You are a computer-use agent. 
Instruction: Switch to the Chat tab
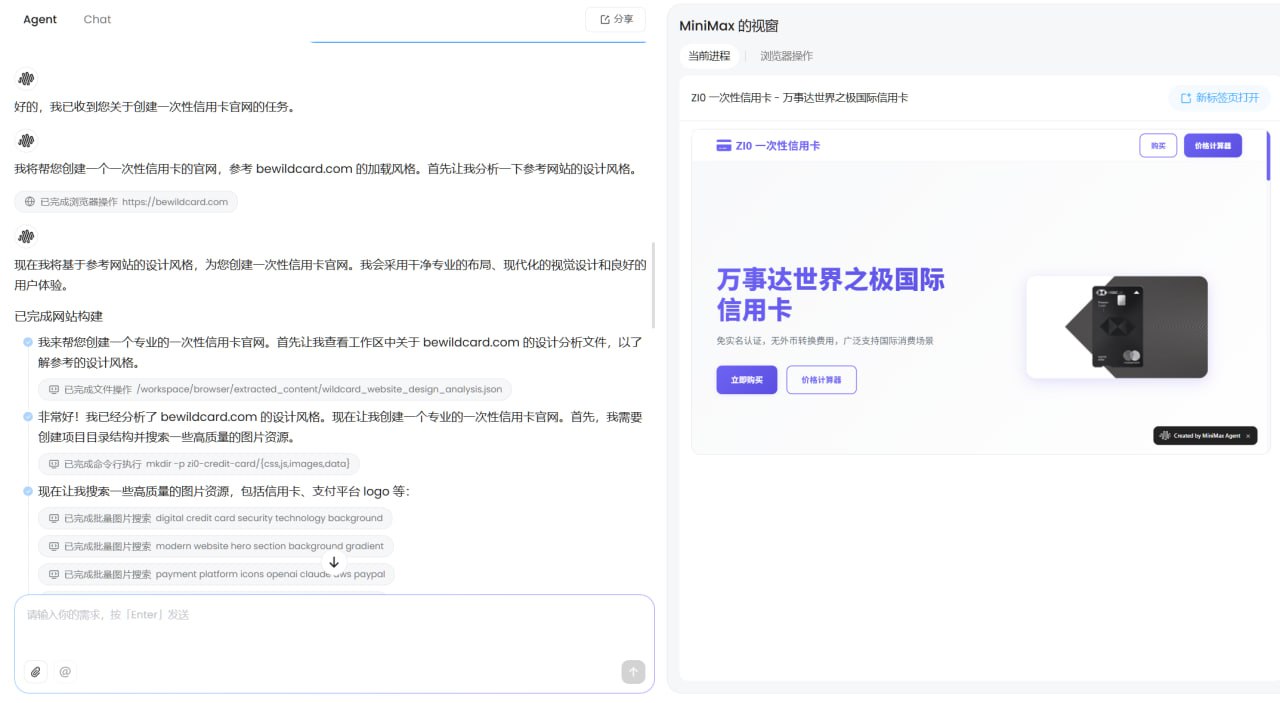tap(97, 19)
